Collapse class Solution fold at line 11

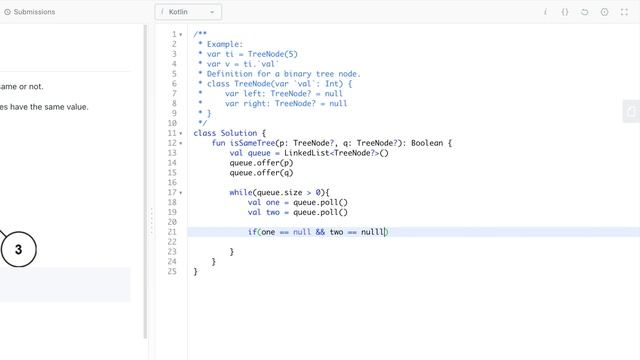tap(181, 133)
